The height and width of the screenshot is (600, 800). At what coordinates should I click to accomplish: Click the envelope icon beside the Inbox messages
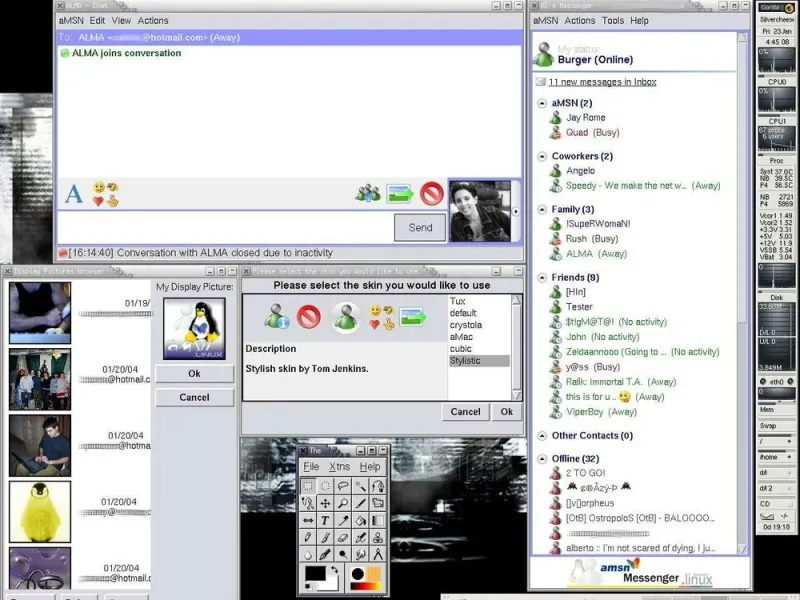pyautogui.click(x=540, y=82)
